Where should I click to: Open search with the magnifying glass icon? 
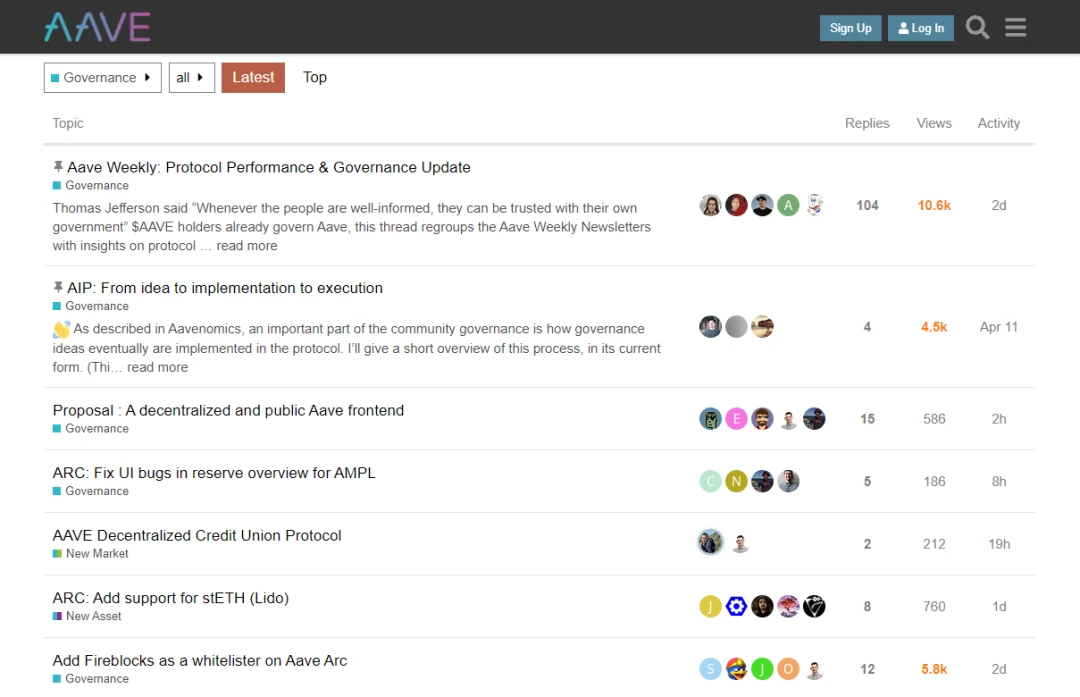click(977, 28)
